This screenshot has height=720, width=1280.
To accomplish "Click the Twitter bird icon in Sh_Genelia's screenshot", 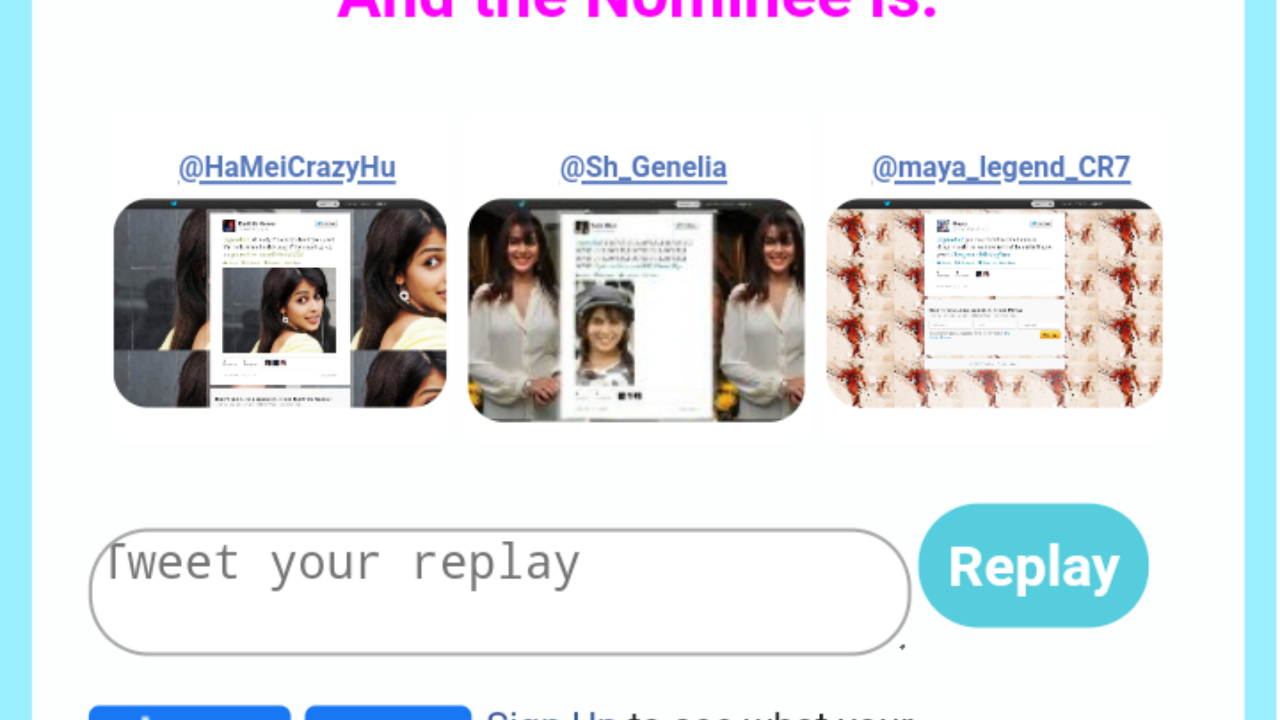I will click(x=521, y=205).
